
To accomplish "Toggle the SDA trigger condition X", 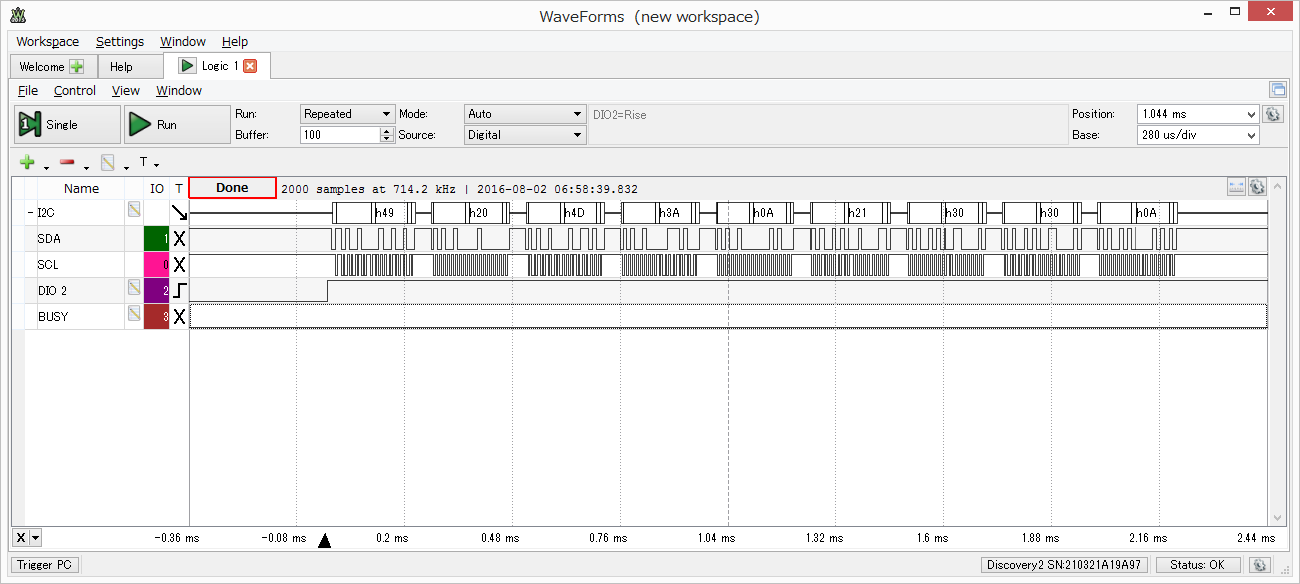I will coord(179,238).
